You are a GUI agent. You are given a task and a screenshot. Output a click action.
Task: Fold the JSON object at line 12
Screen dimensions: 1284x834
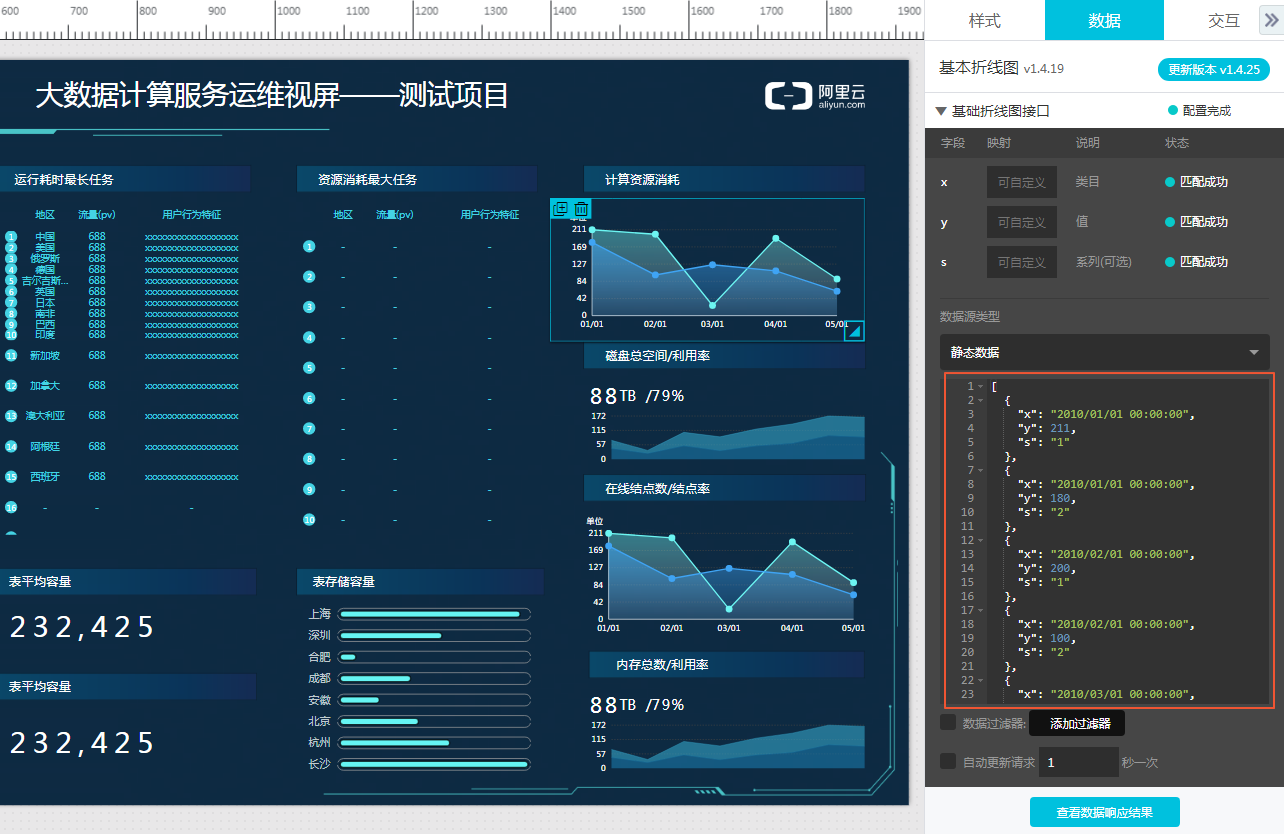tap(981, 540)
